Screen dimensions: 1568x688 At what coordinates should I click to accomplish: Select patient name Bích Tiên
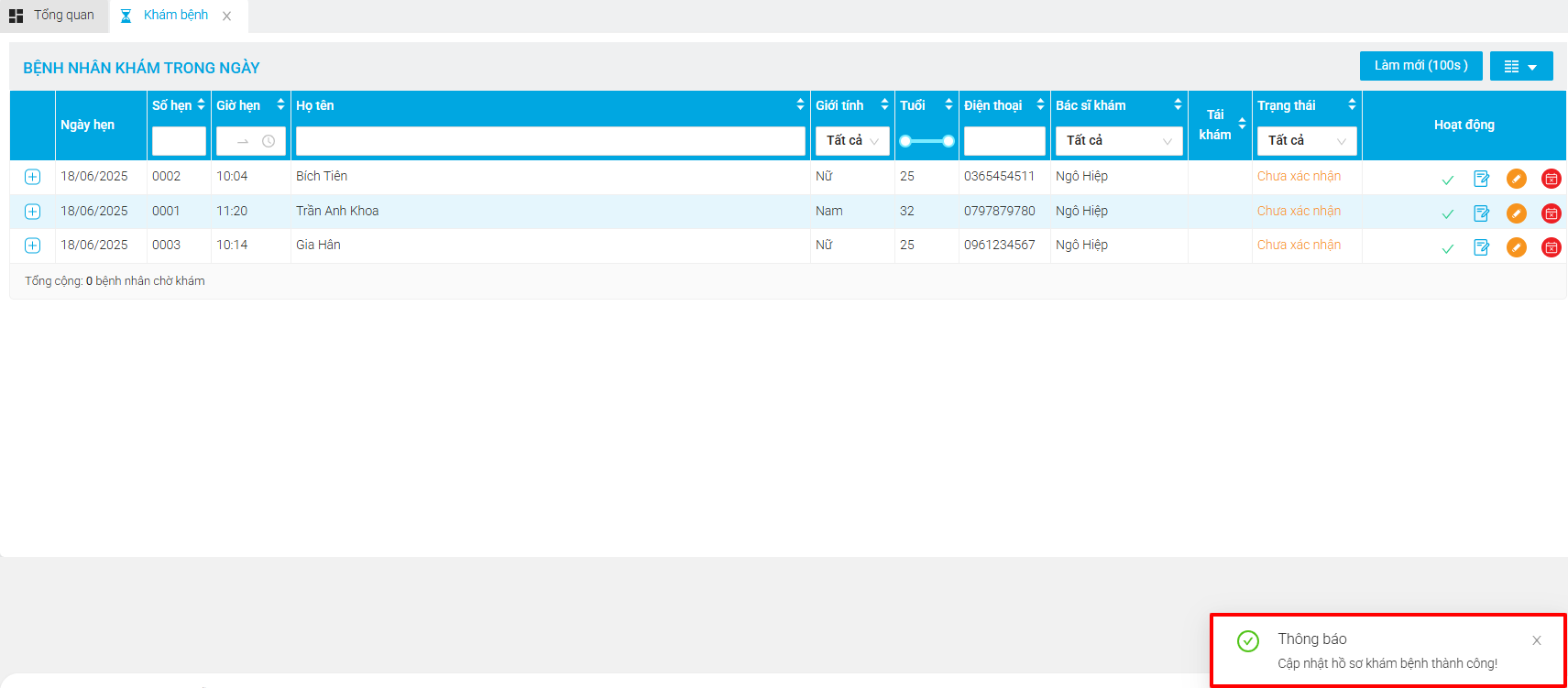click(322, 177)
